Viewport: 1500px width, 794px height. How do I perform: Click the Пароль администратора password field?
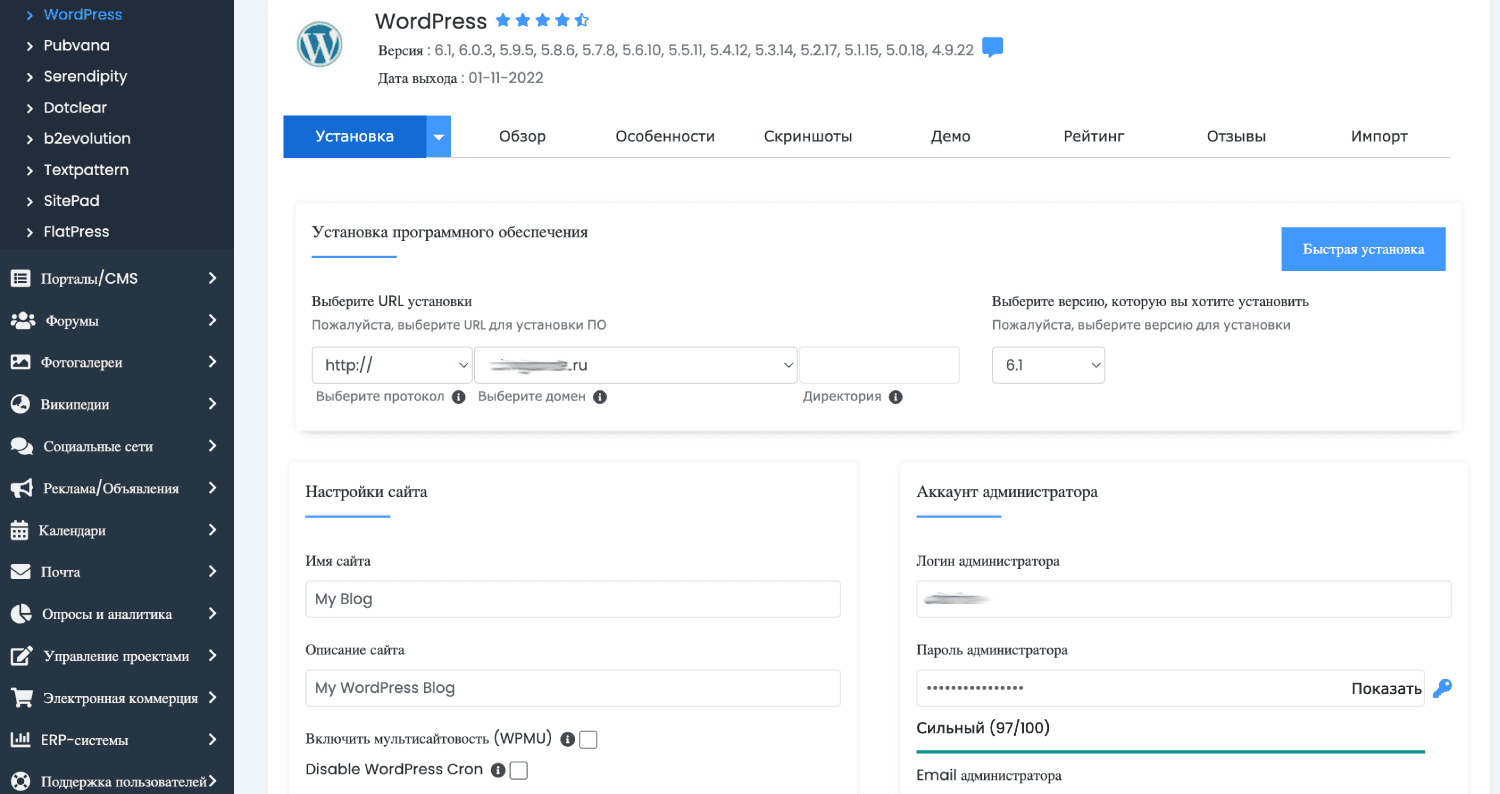click(1170, 688)
